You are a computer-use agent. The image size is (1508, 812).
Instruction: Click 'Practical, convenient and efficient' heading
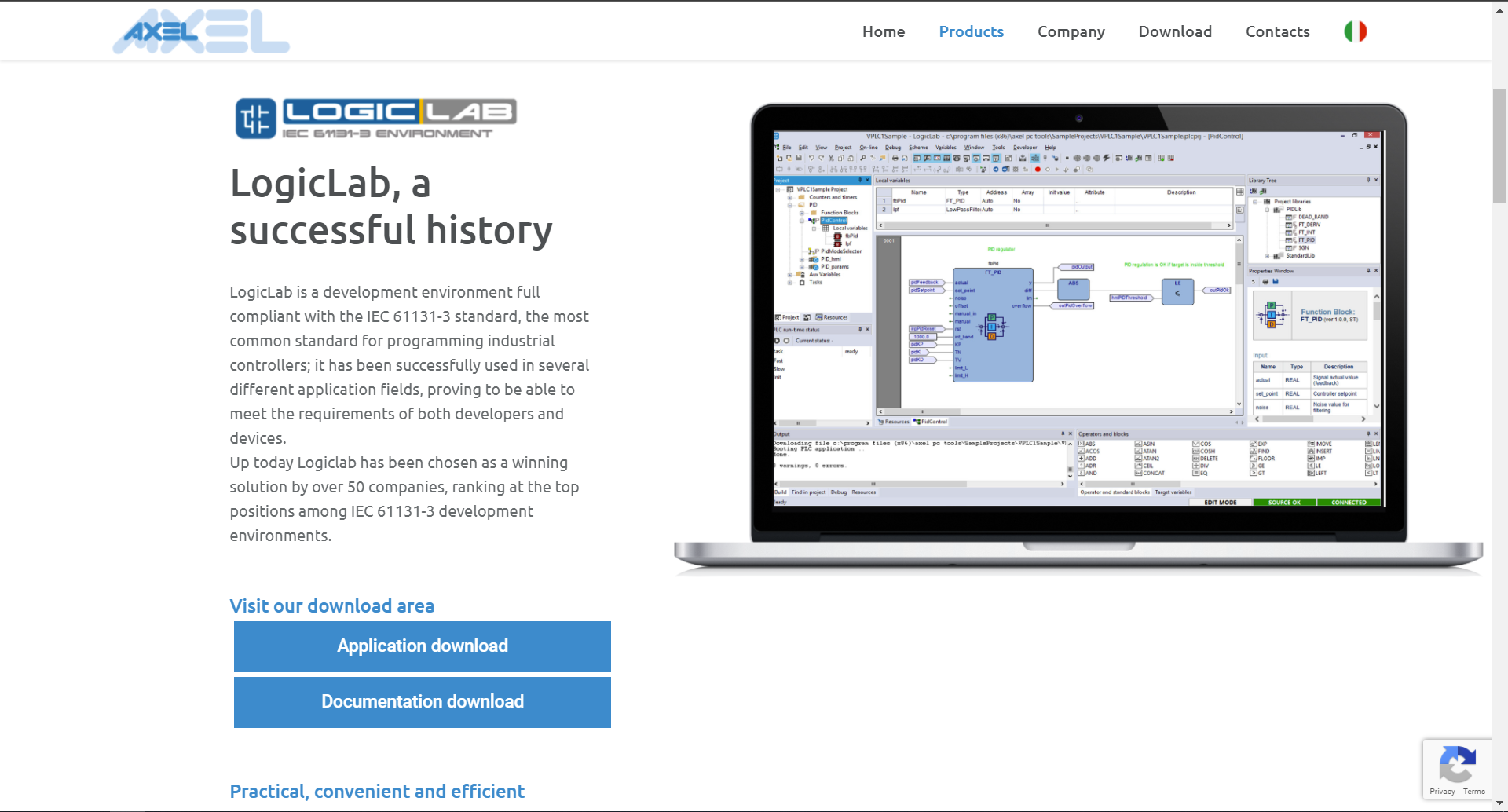tap(377, 792)
